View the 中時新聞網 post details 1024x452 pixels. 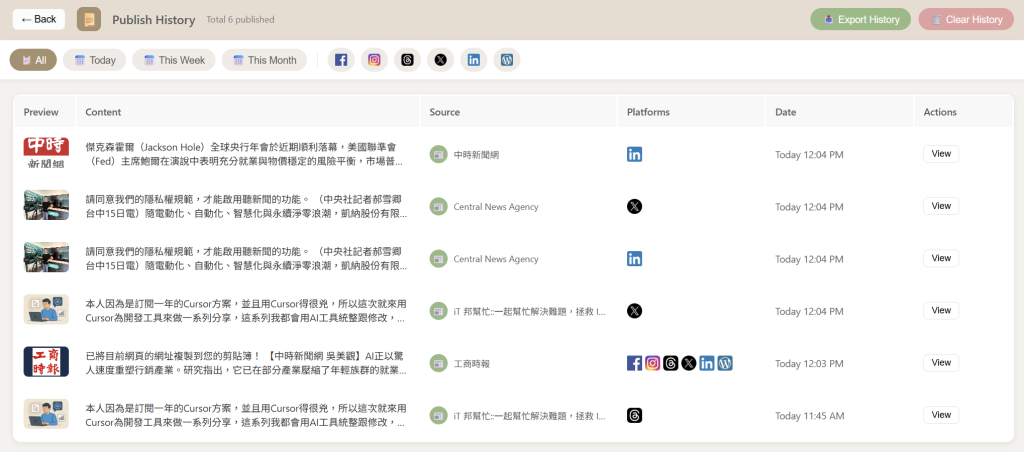[940, 154]
